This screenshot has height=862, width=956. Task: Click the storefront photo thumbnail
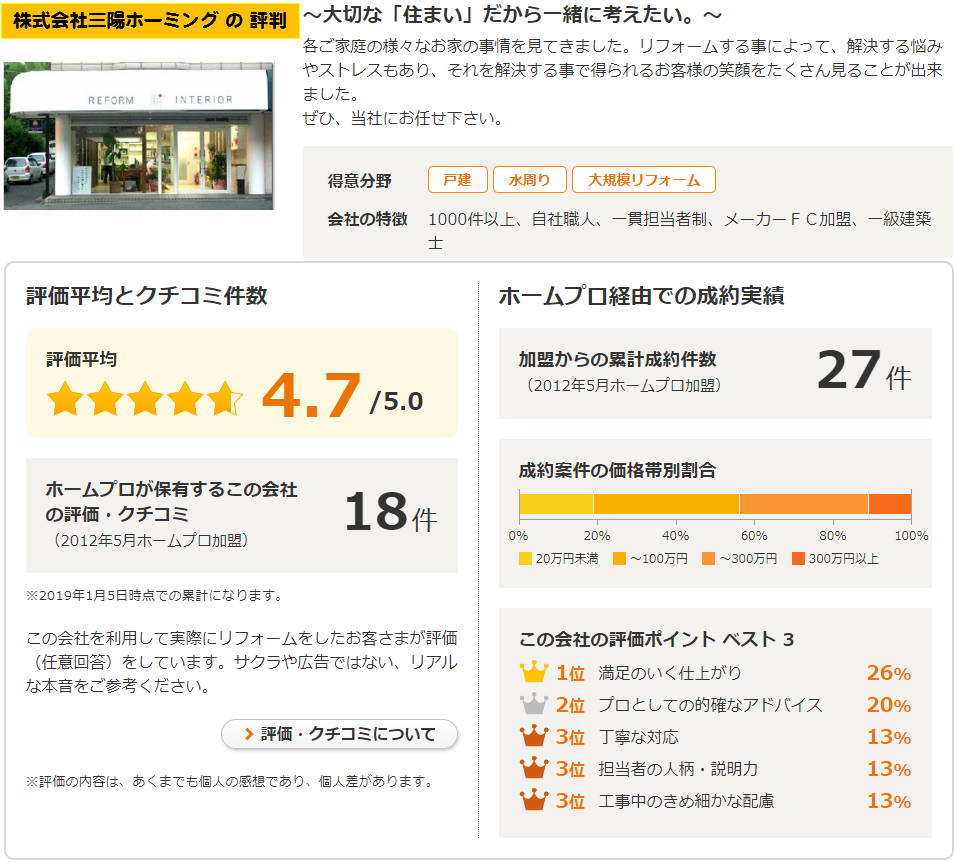click(x=139, y=135)
